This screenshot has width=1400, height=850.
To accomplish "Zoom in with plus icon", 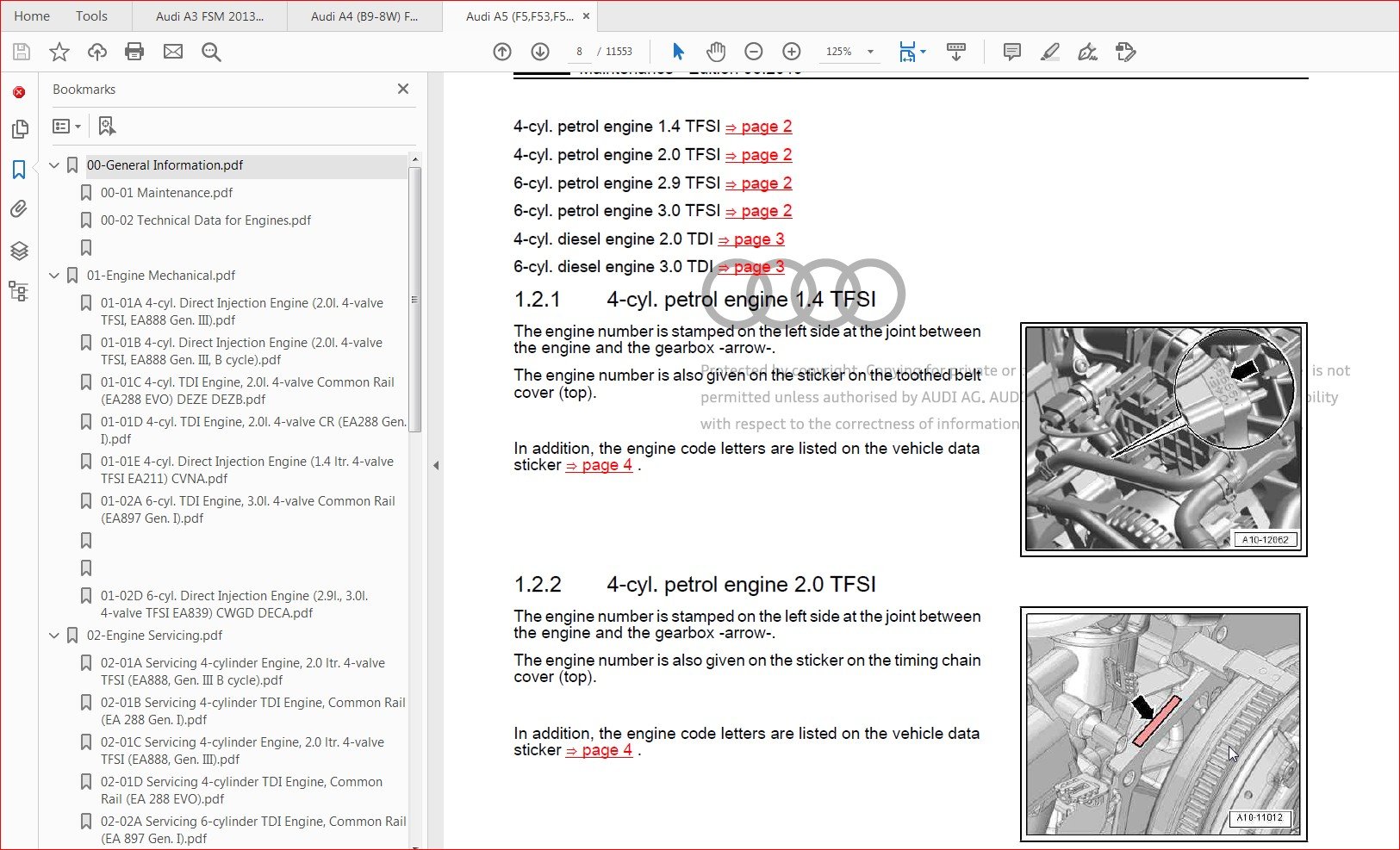I will 792,52.
